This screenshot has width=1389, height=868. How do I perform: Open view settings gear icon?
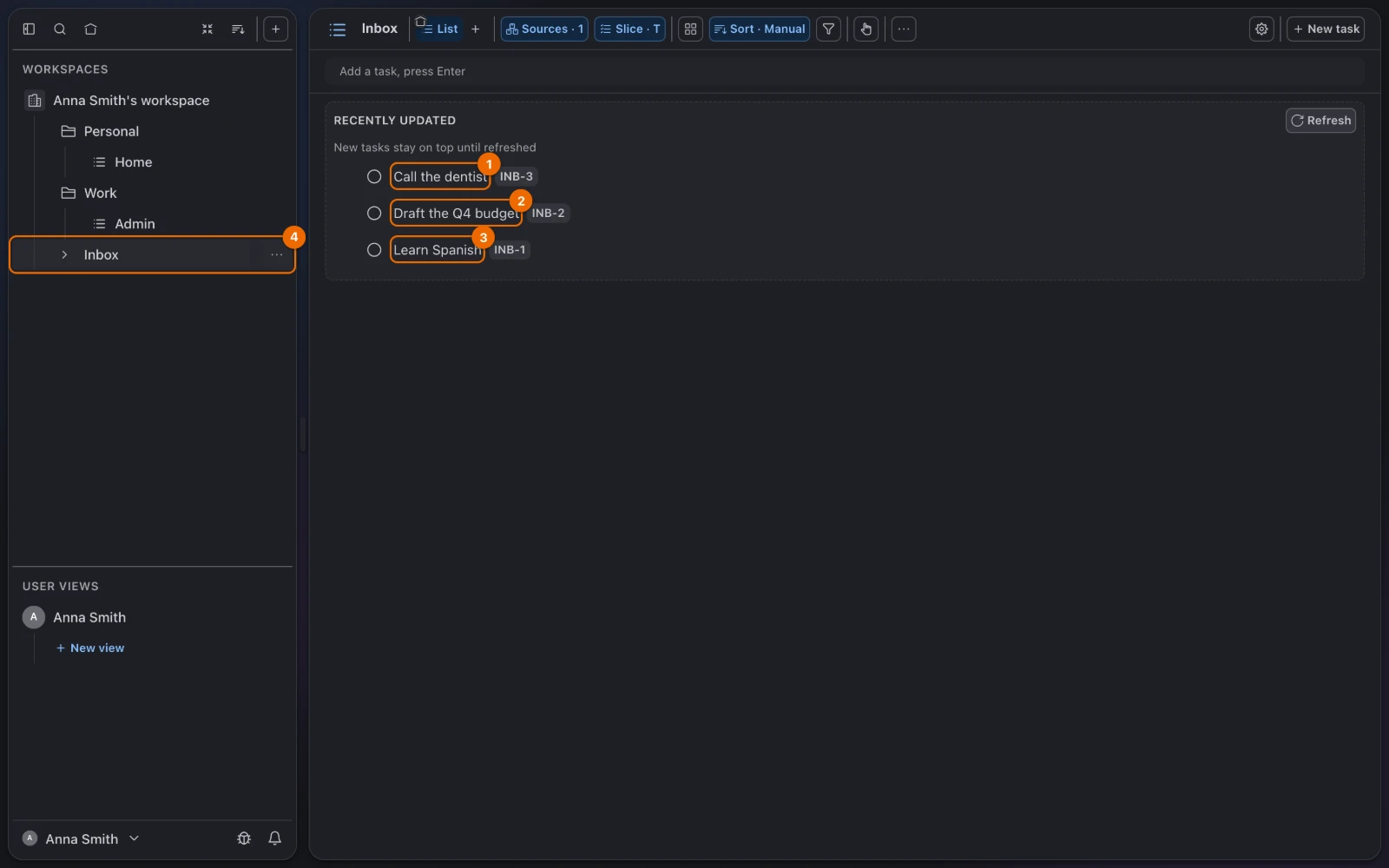coord(1261,29)
